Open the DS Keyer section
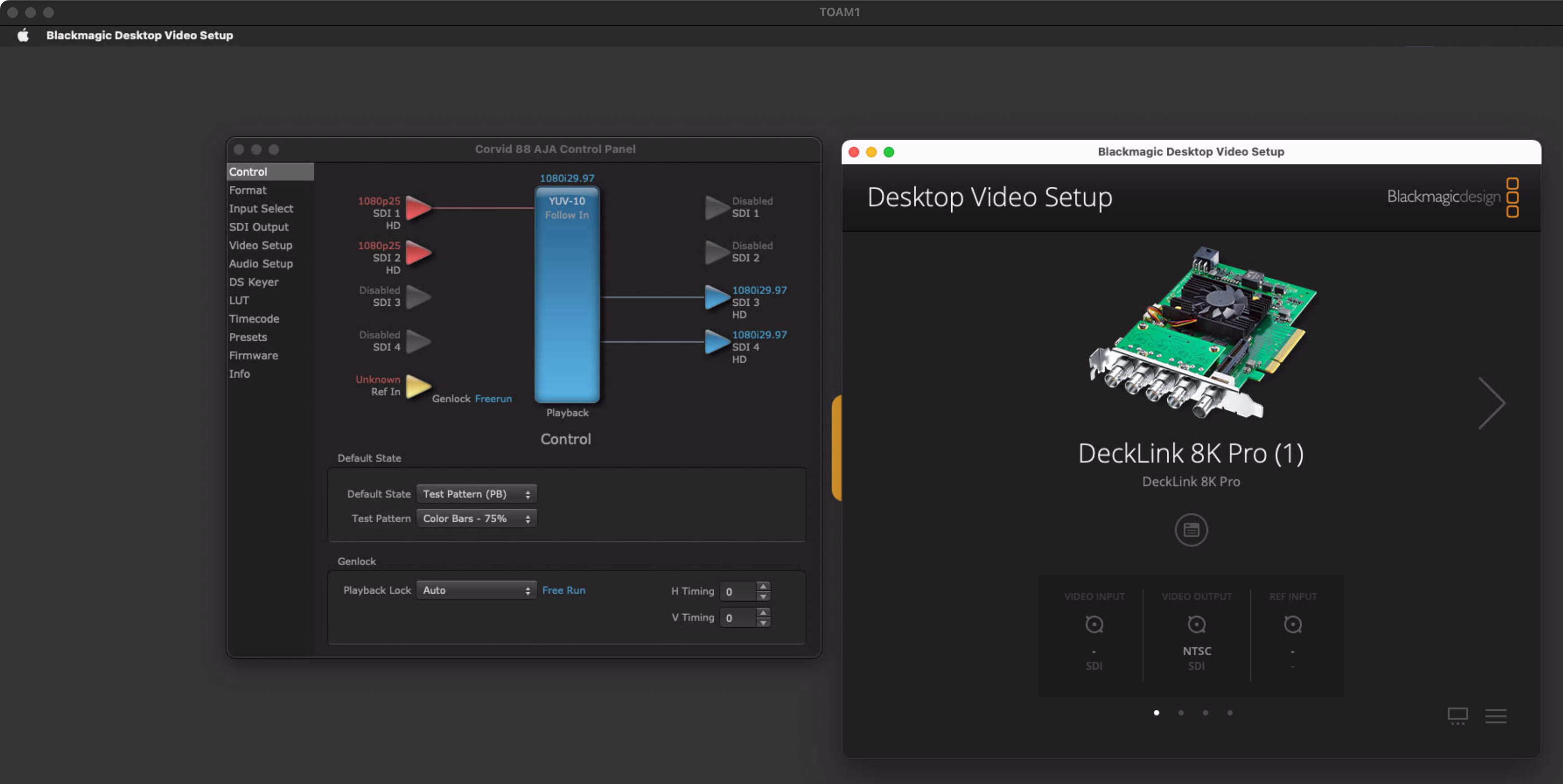The image size is (1563, 784). point(270,282)
